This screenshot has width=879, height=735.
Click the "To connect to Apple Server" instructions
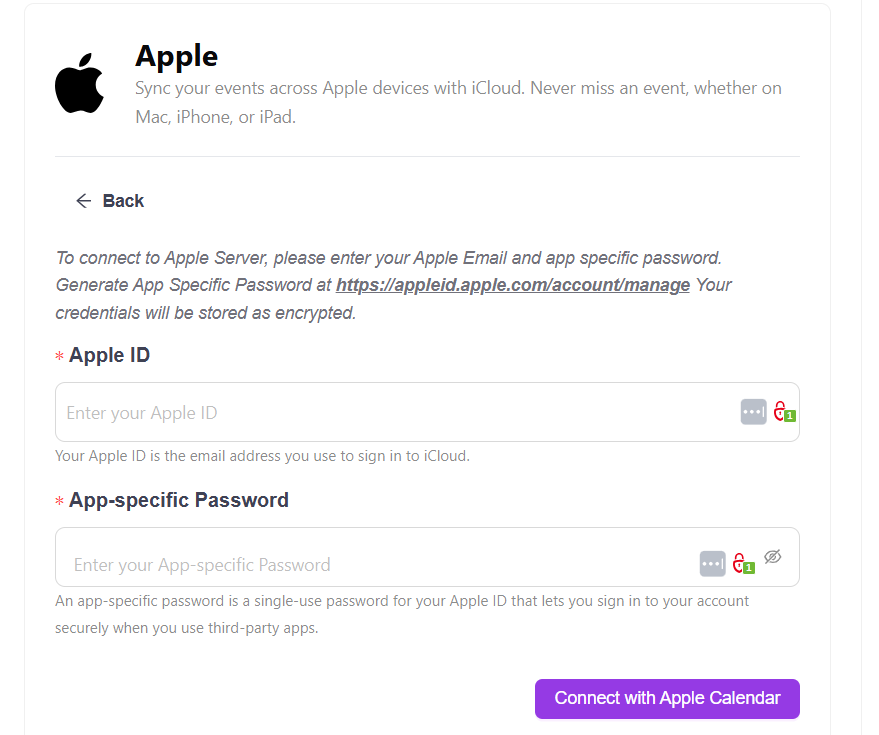pyautogui.click(x=388, y=257)
